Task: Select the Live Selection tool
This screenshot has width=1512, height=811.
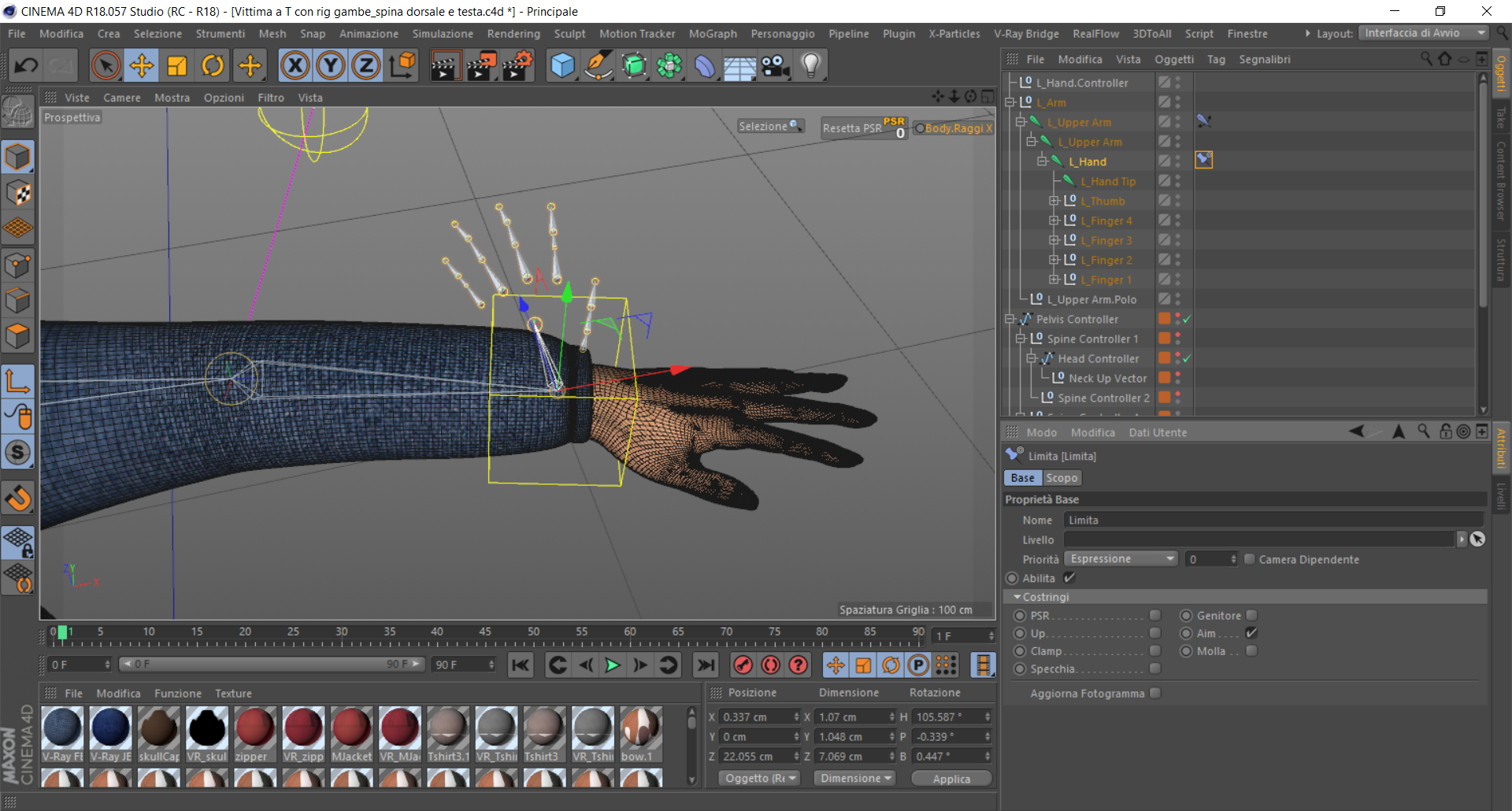Action: 106,65
